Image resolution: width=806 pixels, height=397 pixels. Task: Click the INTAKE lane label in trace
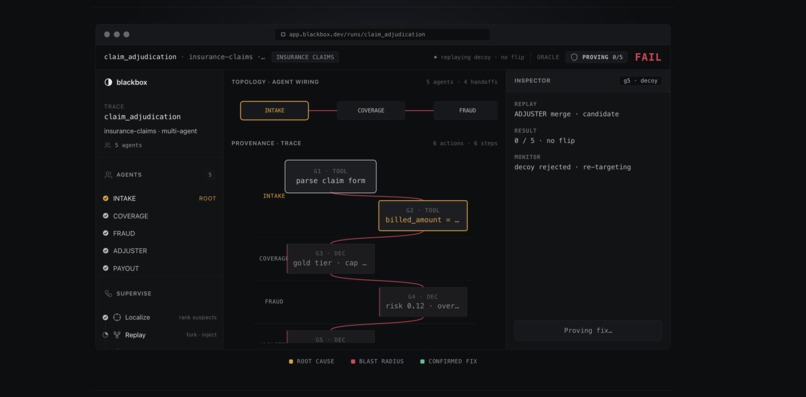click(x=274, y=196)
